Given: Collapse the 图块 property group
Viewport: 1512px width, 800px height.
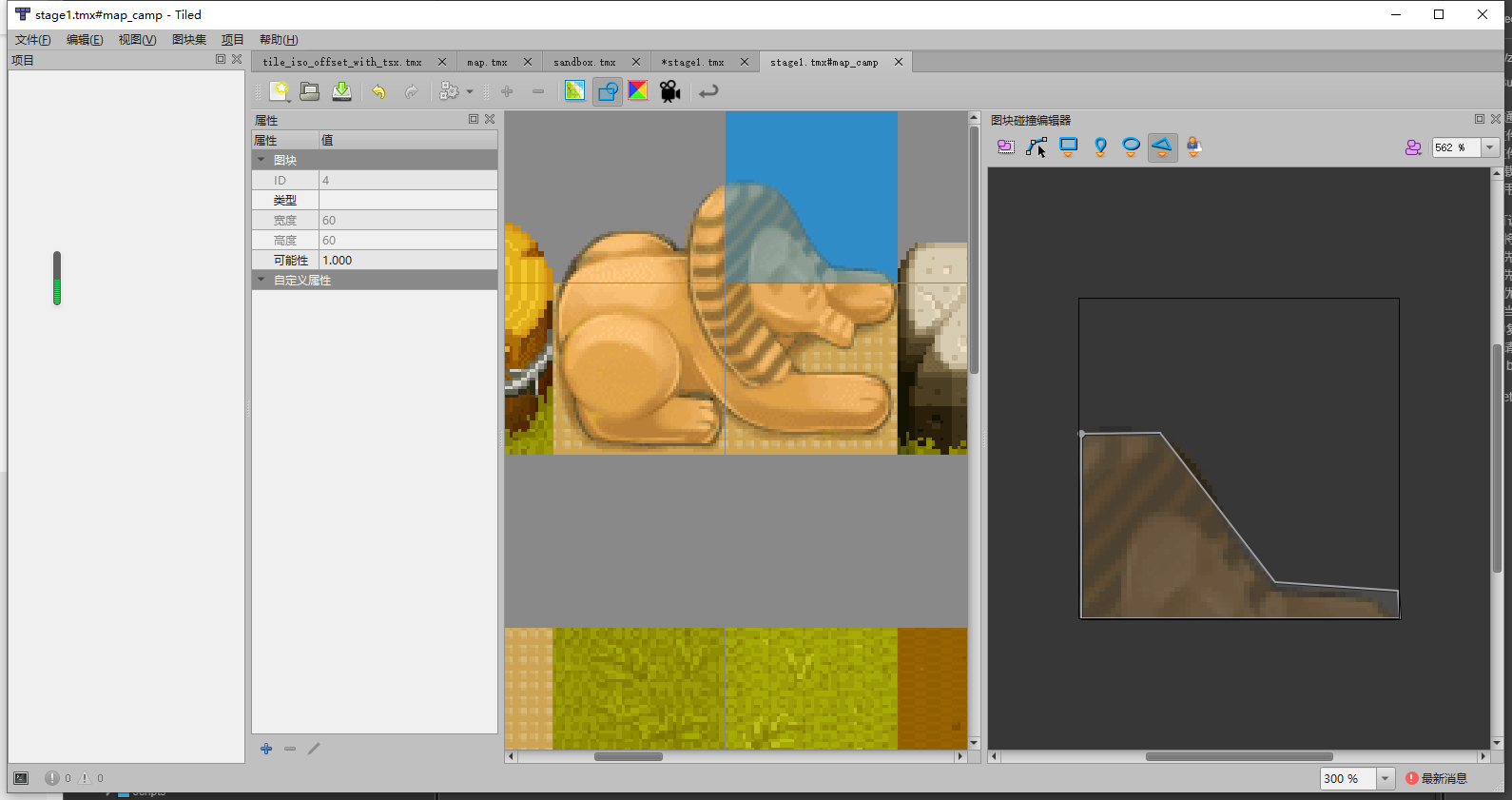Looking at the screenshot, I should (262, 160).
